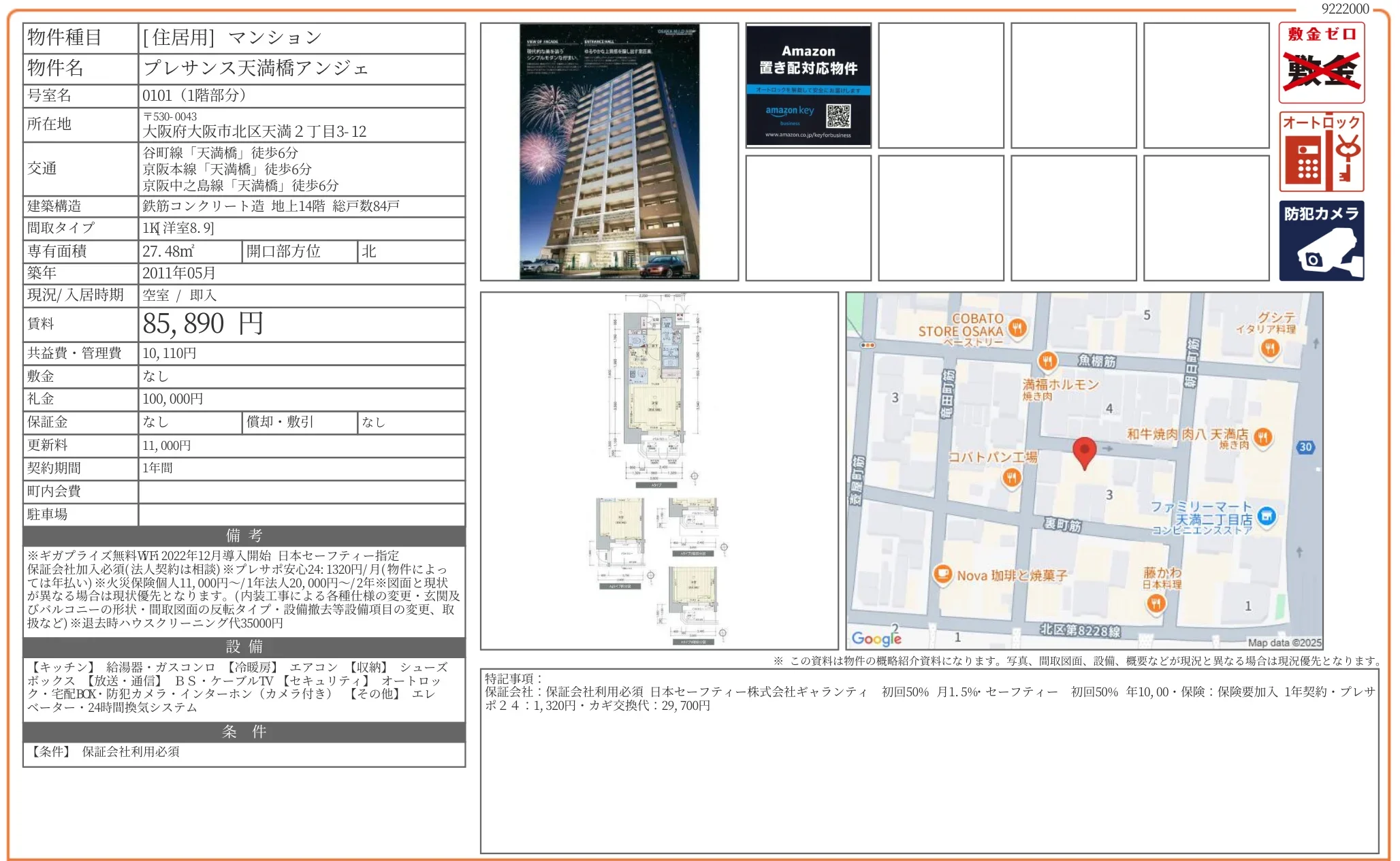This screenshot has width=1400, height=861.
Task: Click the 満福ホルモン restaurant marker
Action: tap(1047, 361)
